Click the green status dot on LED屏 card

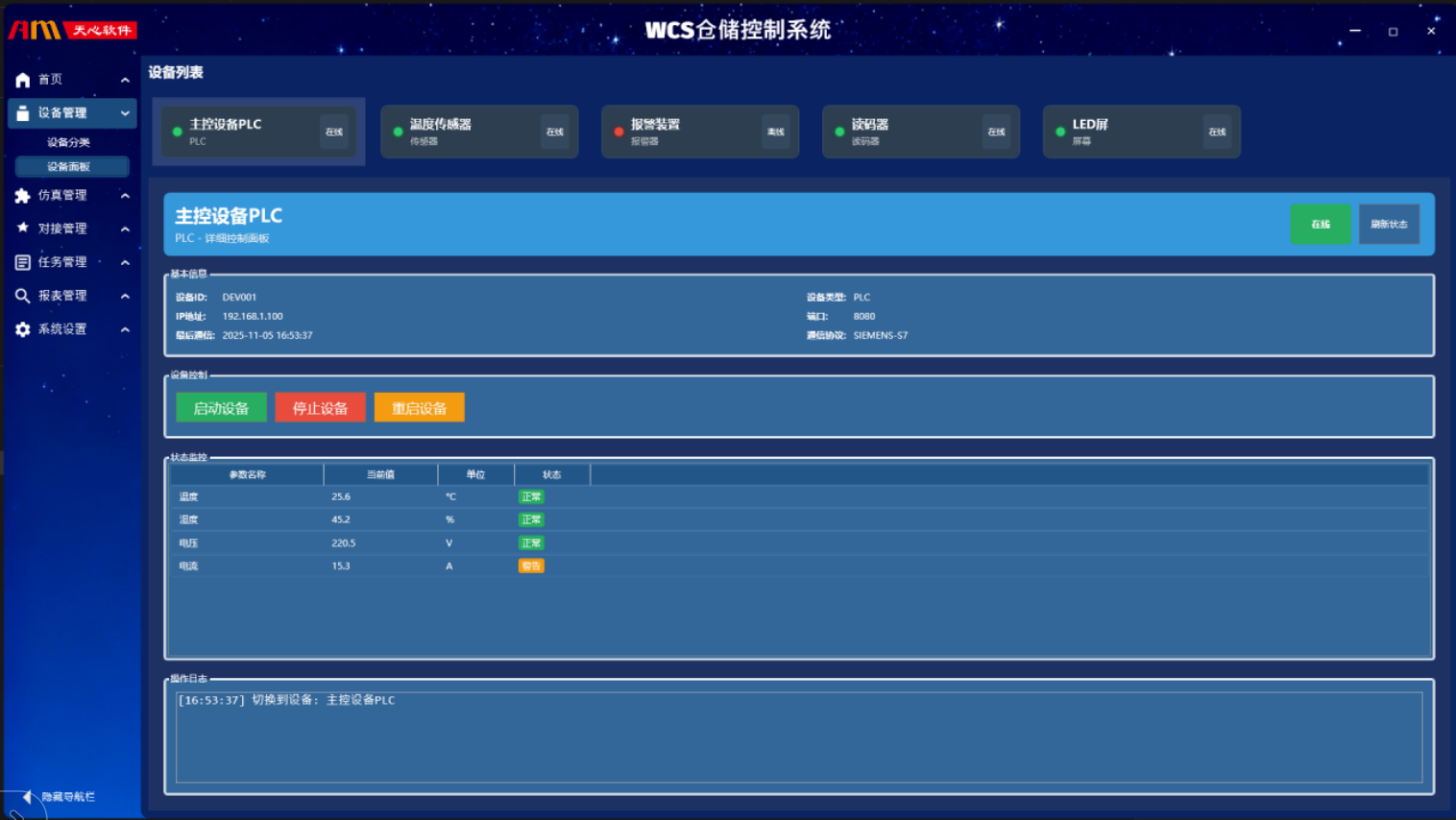tap(1061, 132)
